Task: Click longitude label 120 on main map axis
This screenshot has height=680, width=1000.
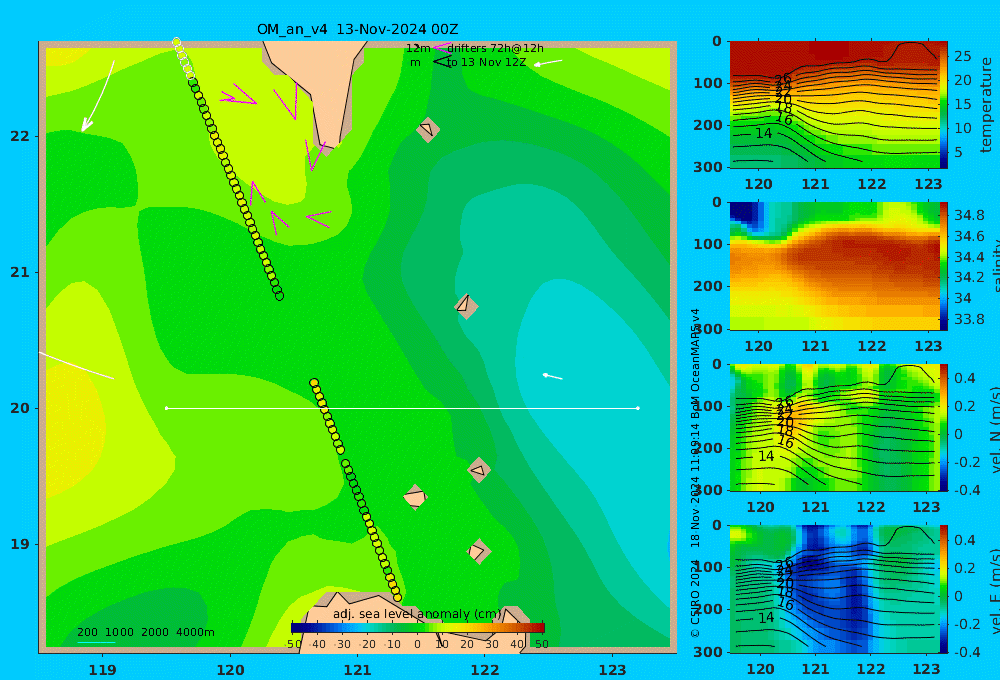Action: tap(230, 670)
